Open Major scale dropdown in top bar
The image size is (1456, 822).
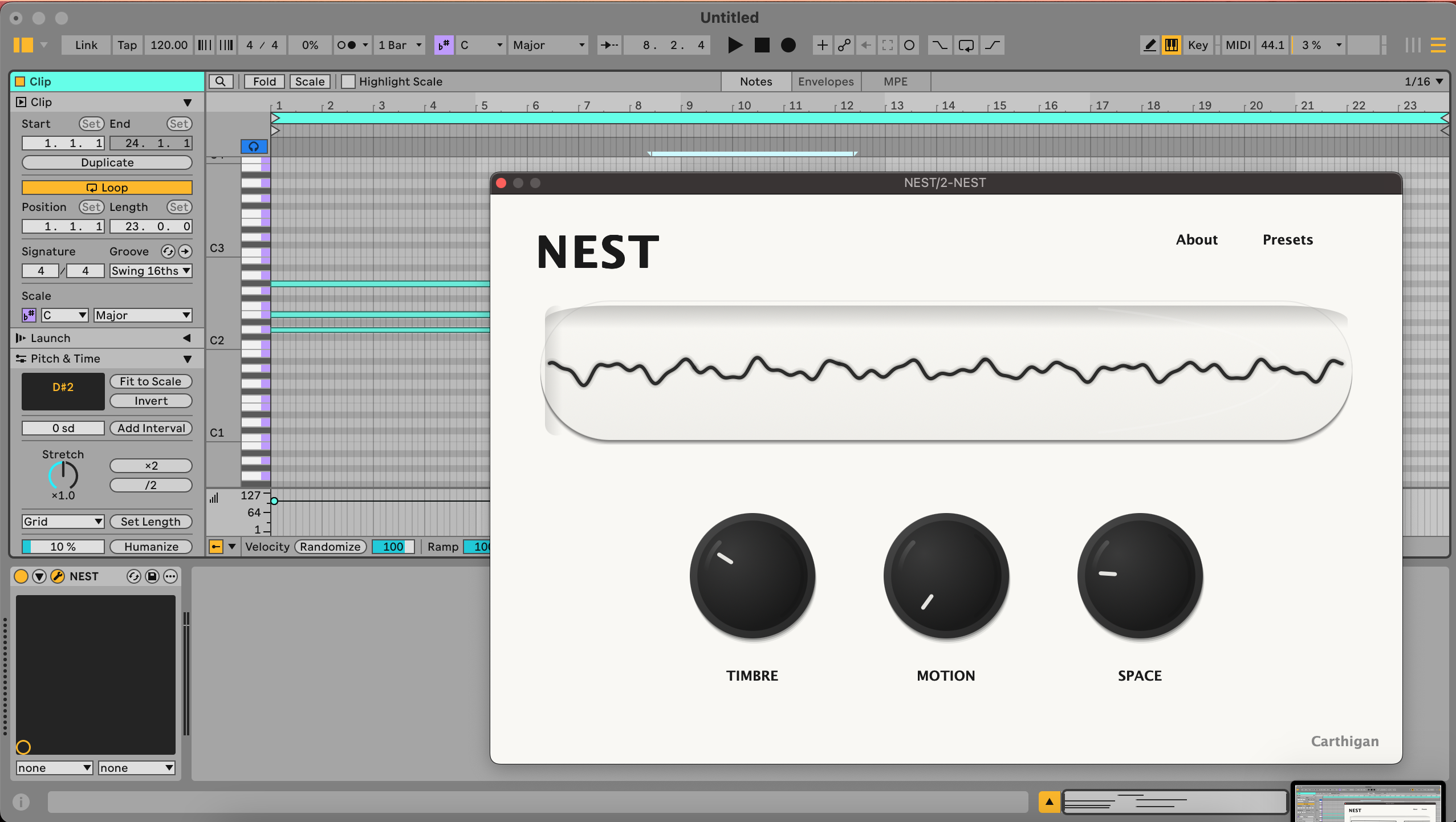548,45
